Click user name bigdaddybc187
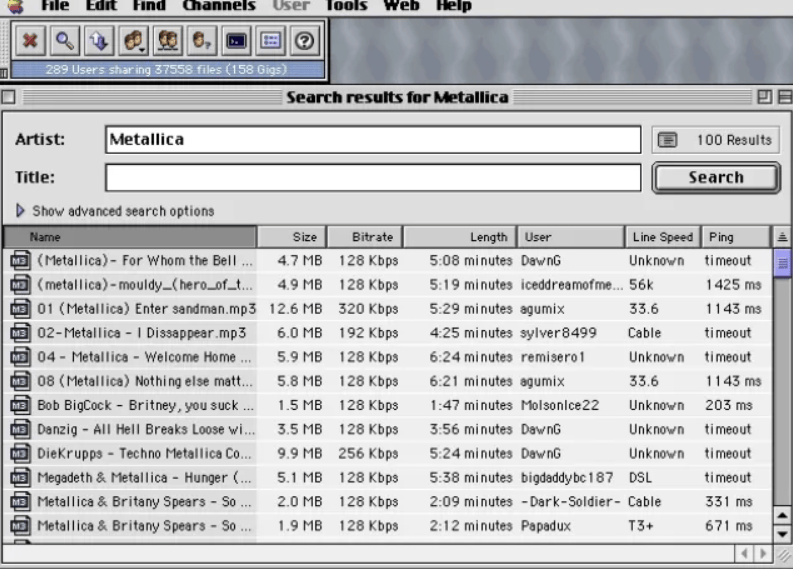Viewport: 793px width, 569px height. [x=567, y=477]
